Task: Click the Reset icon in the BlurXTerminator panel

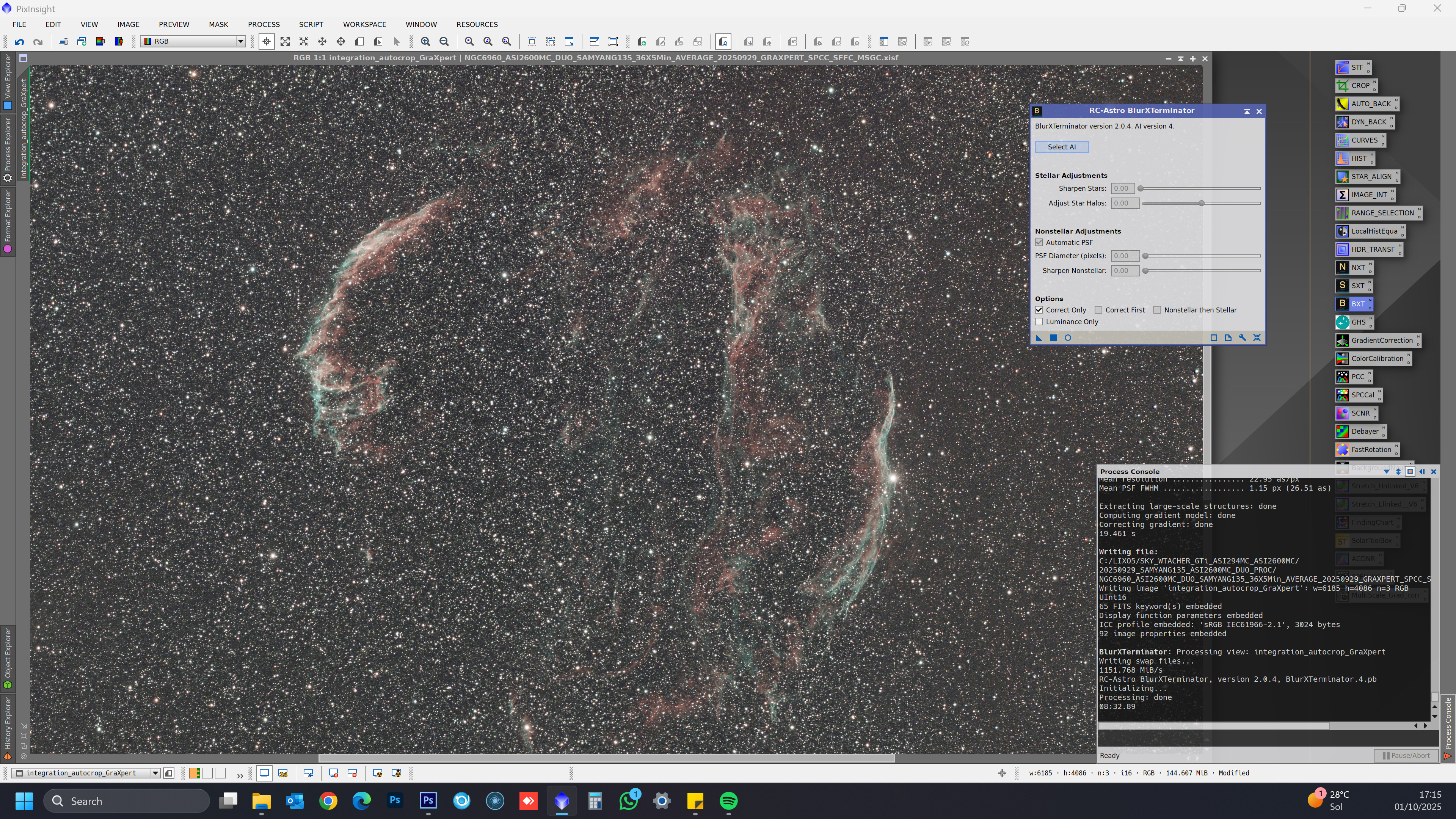Action: [1257, 337]
